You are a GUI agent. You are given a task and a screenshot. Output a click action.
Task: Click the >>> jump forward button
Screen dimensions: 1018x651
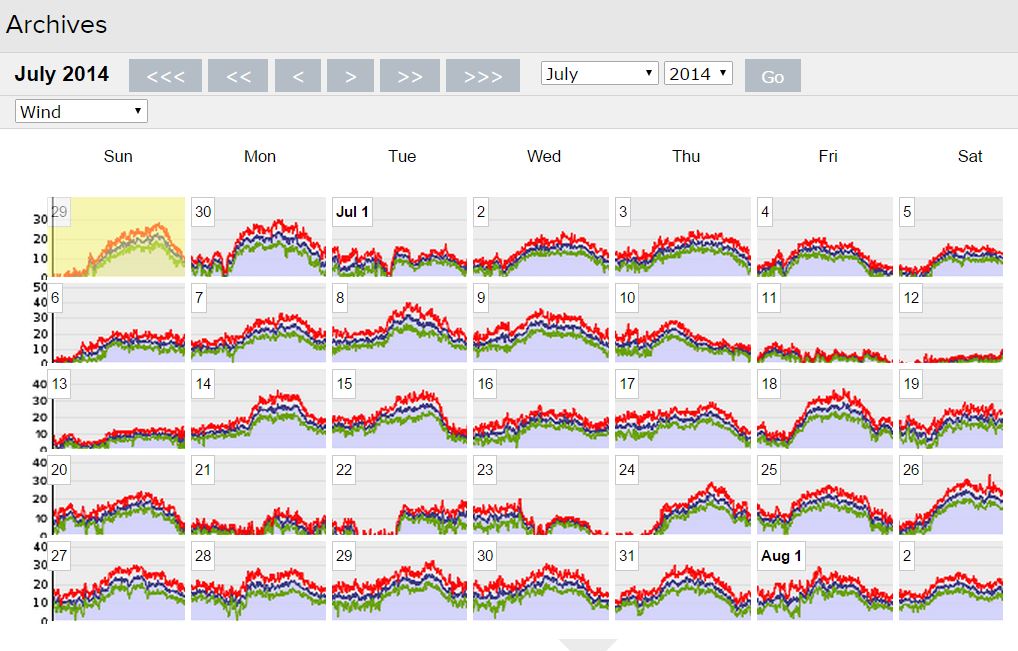483,76
